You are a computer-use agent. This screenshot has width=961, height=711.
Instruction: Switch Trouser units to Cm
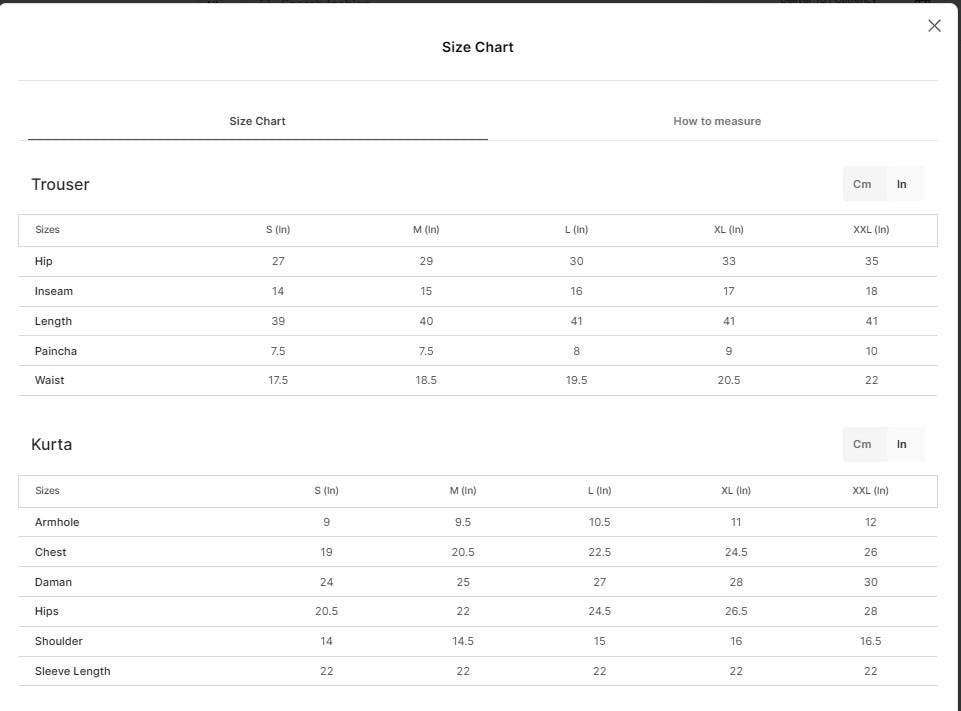click(x=862, y=184)
